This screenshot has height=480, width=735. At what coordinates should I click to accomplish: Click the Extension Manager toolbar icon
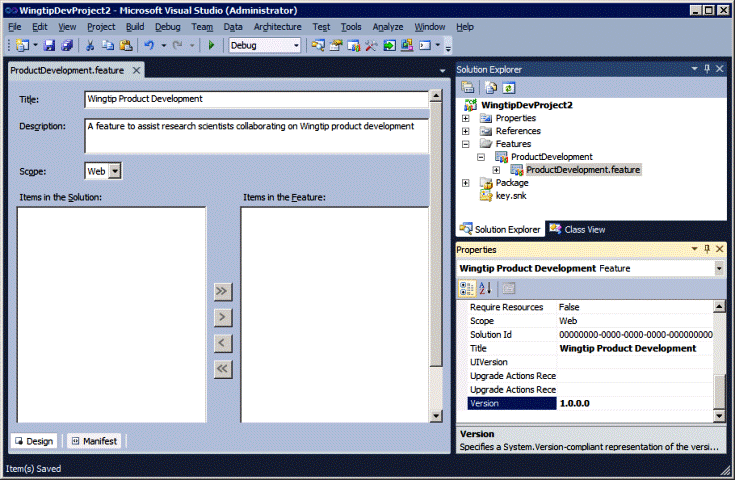(407, 45)
